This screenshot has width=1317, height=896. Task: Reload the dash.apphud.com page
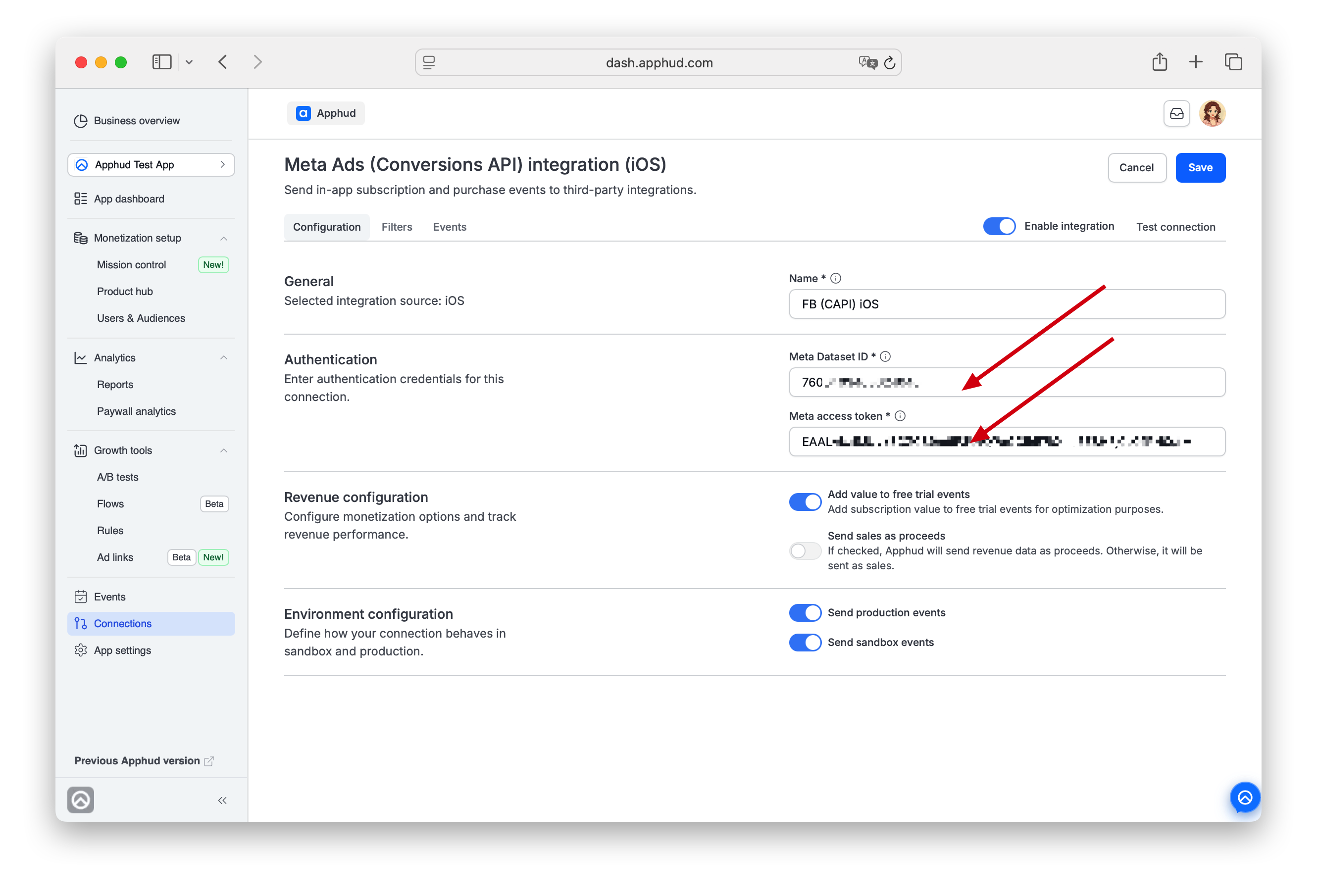click(890, 62)
